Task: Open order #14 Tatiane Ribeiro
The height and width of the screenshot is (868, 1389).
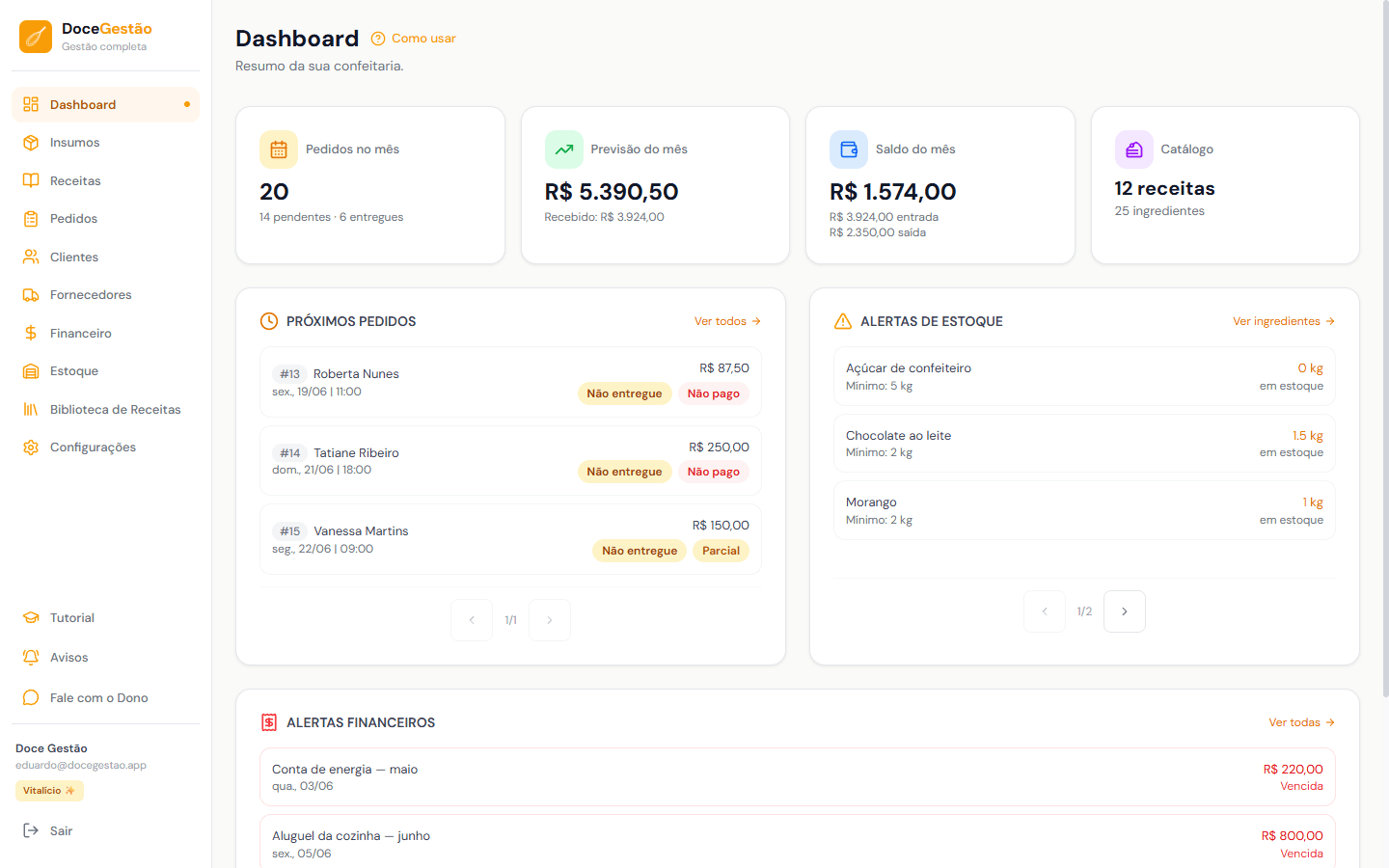Action: tap(510, 461)
